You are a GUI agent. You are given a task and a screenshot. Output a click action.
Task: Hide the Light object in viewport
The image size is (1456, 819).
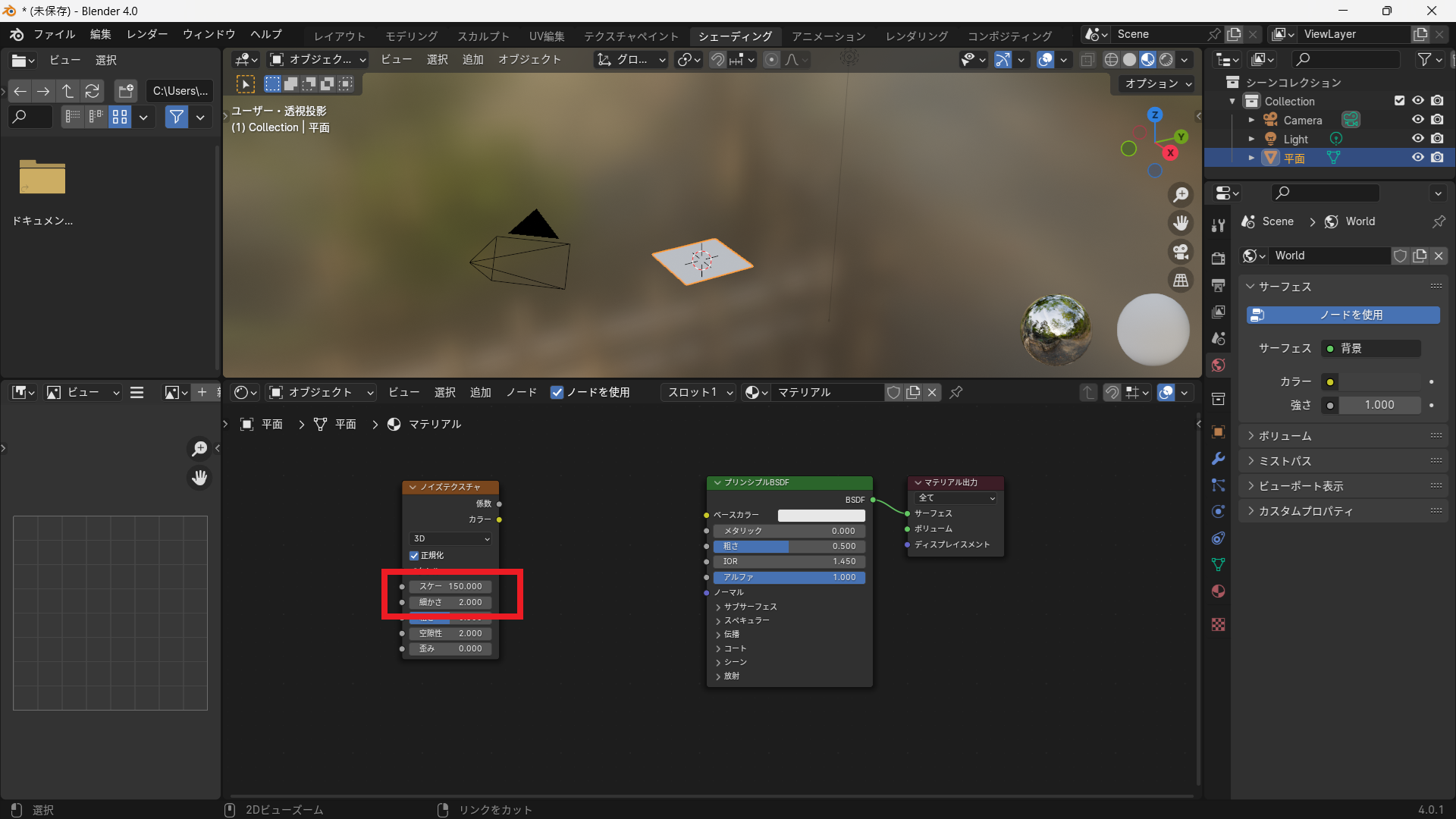[x=1417, y=139]
